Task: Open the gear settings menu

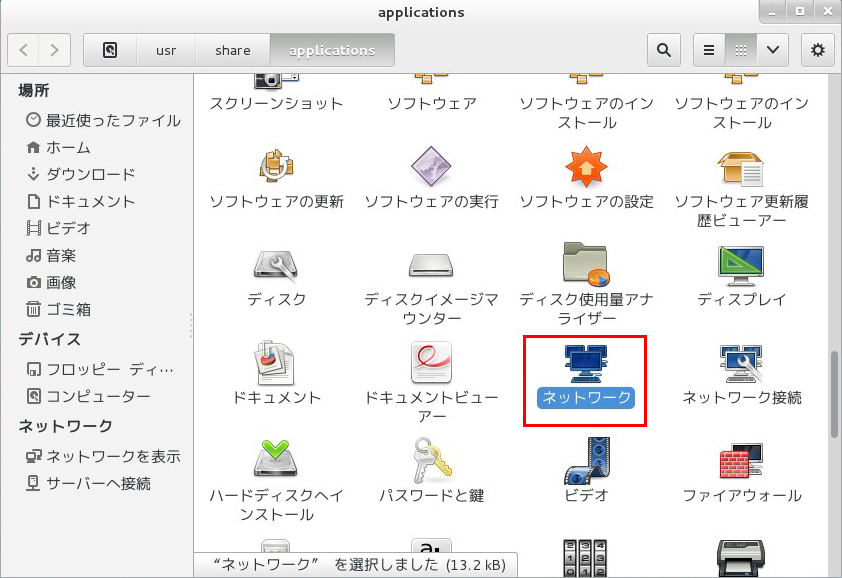Action: 818,50
